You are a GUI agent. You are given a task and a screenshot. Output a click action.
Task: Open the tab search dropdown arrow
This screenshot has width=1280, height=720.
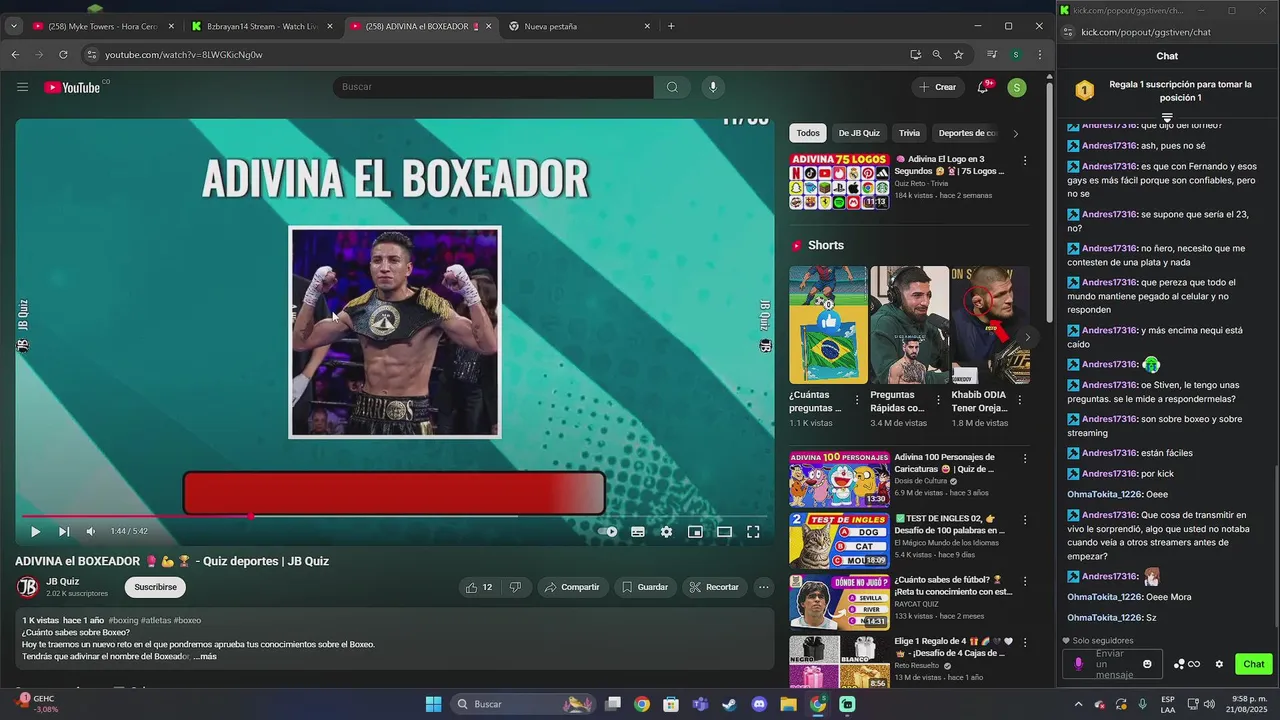pos(13,26)
